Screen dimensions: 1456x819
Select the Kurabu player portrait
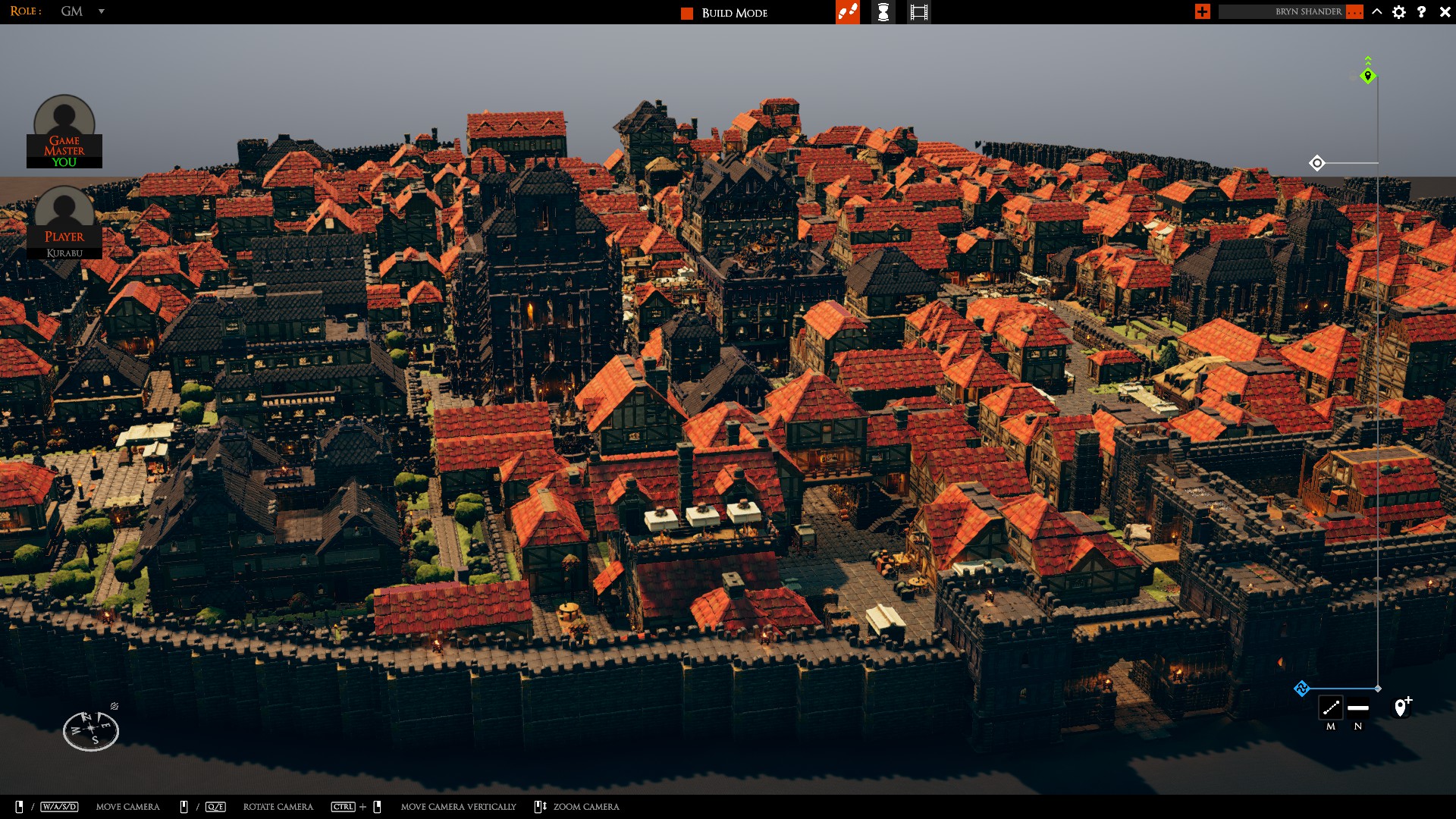(x=64, y=222)
